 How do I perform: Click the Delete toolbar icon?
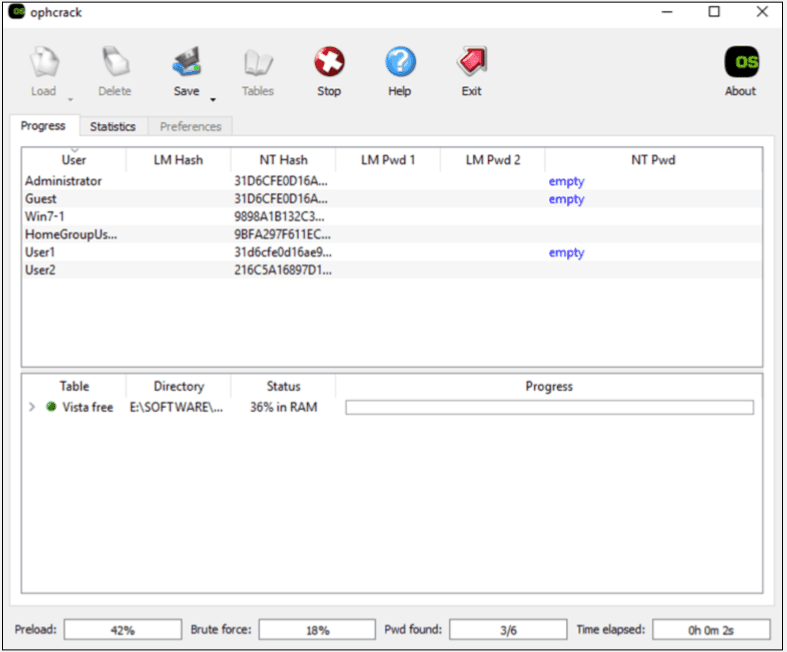114,64
